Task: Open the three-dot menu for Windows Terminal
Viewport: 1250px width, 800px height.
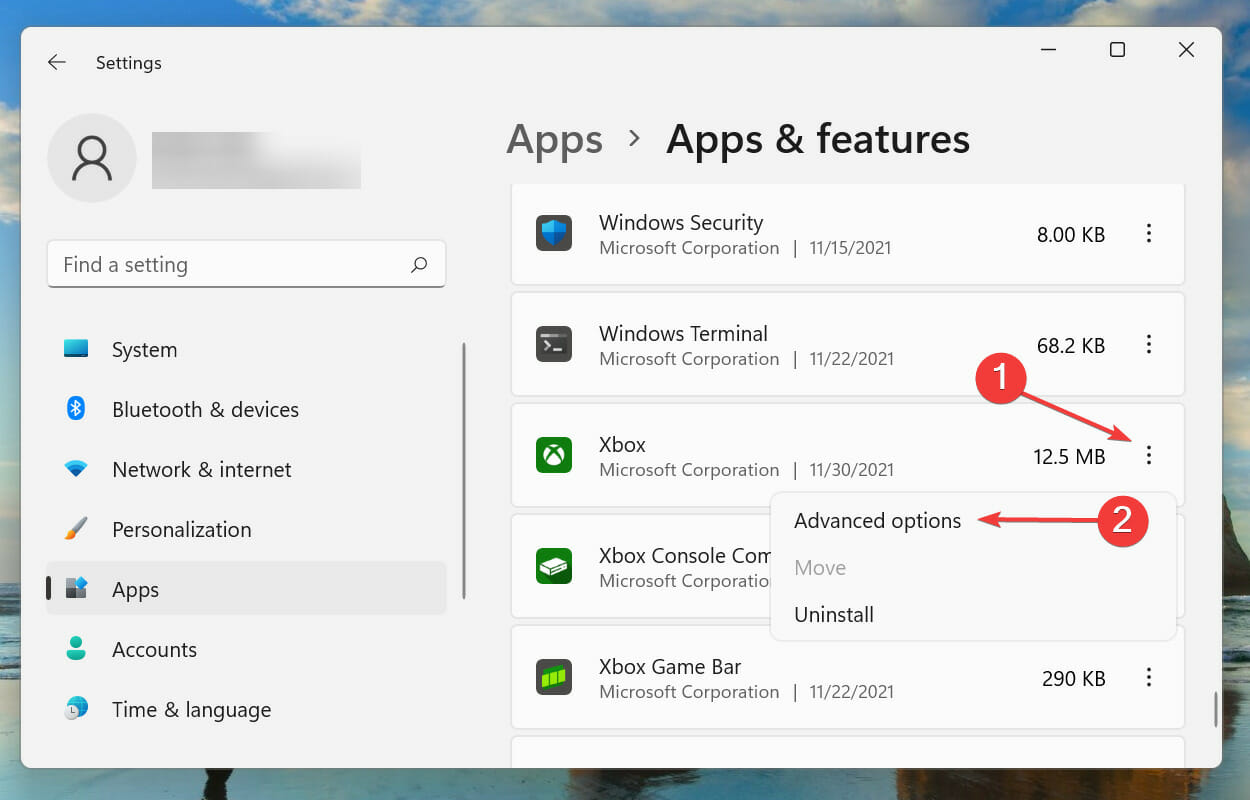Action: click(1149, 344)
